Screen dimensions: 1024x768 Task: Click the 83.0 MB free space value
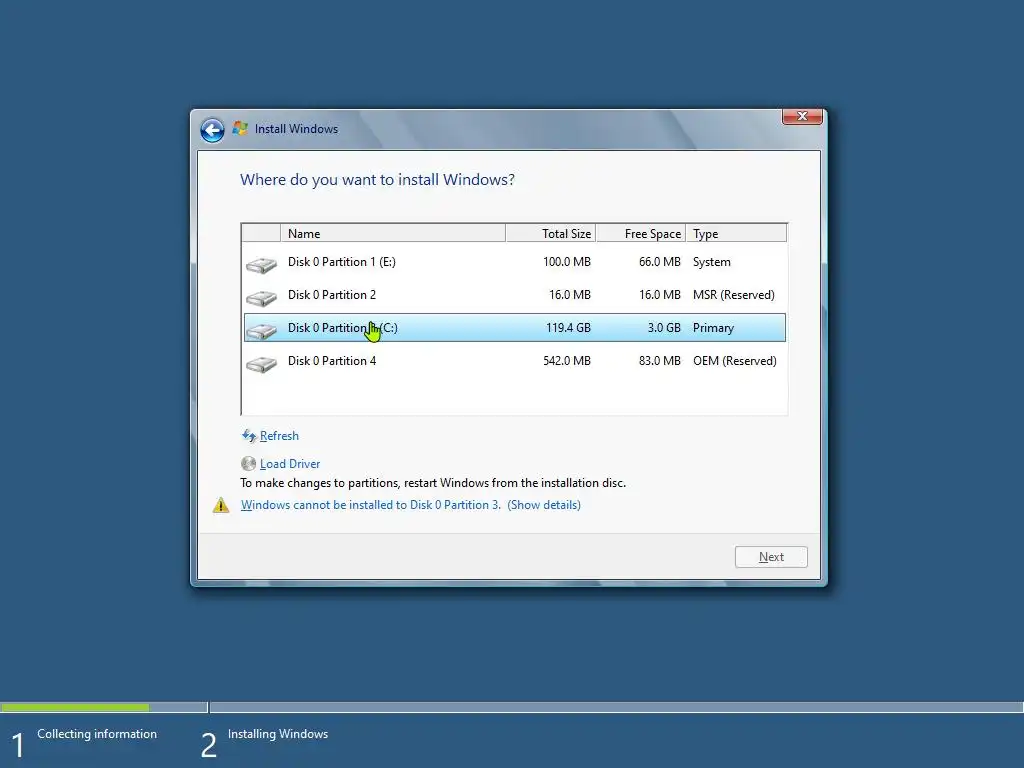tap(660, 360)
